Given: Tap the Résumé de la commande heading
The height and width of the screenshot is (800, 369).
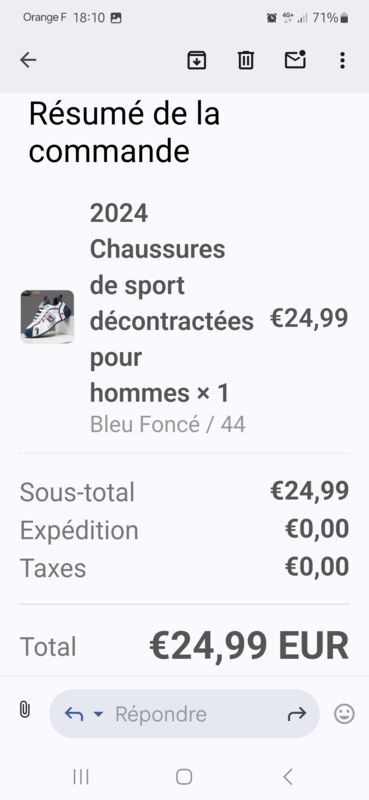Looking at the screenshot, I should 124,132.
